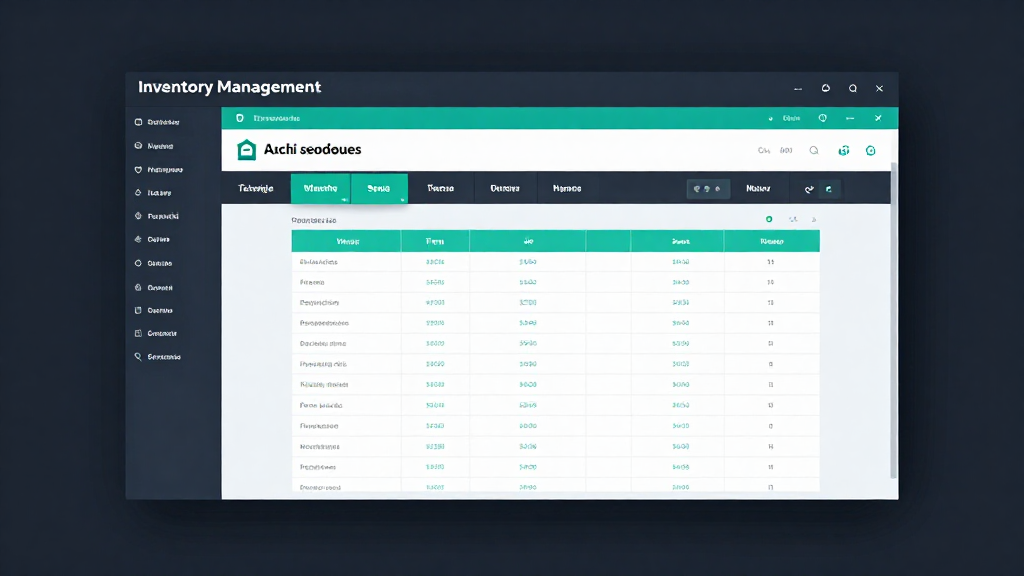The image size is (1024, 576).
Task: Open the sixth tab in the dark navigation bar
Action: tap(567, 188)
